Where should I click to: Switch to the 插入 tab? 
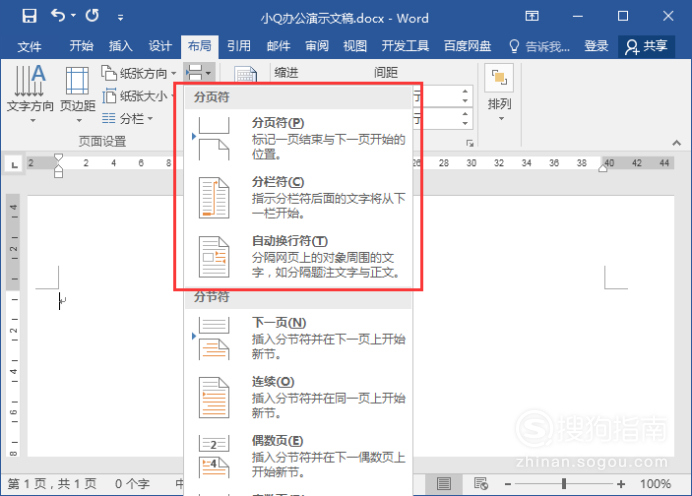(x=120, y=46)
